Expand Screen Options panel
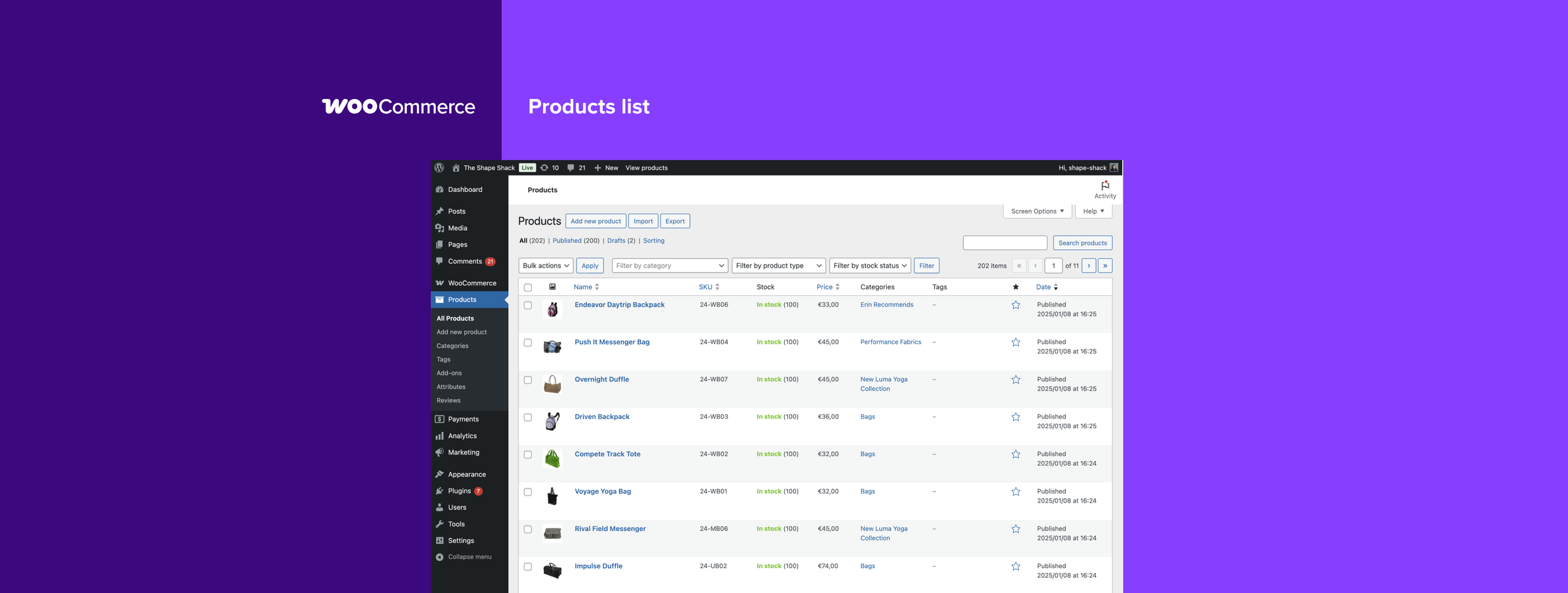 click(x=1037, y=211)
